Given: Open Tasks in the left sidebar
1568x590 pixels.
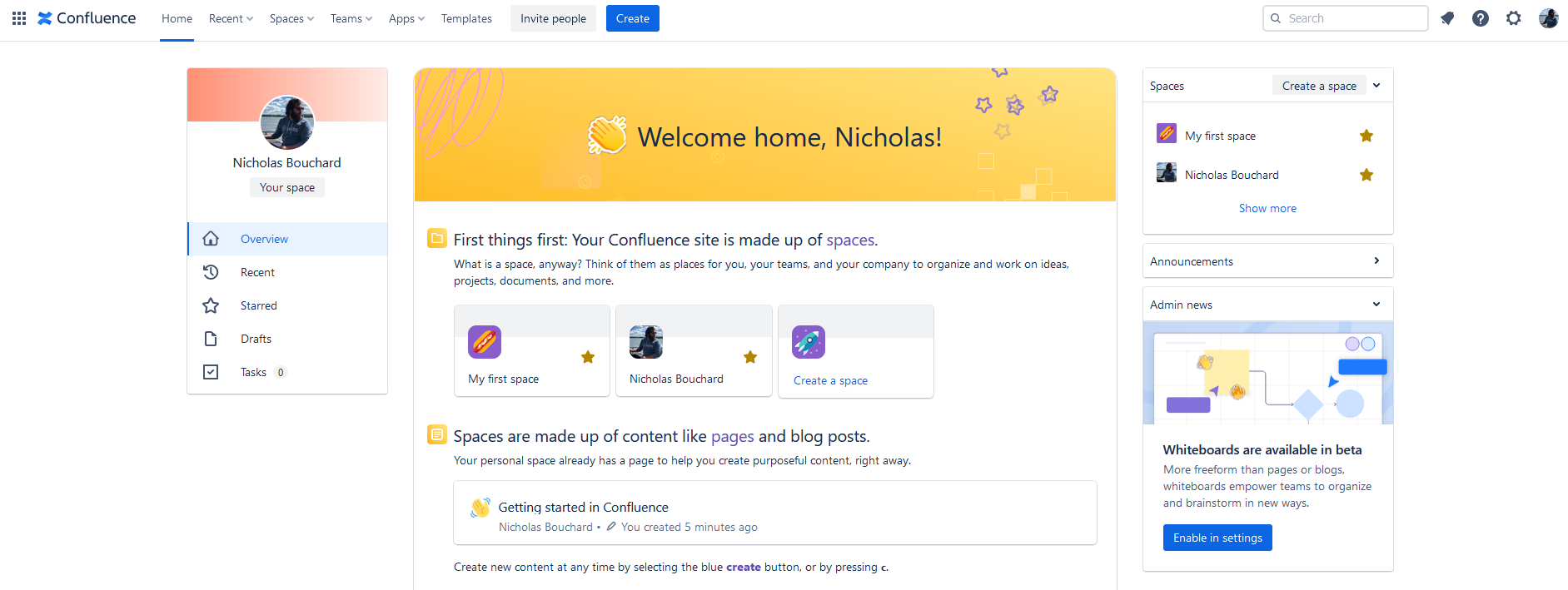Looking at the screenshot, I should (287, 372).
